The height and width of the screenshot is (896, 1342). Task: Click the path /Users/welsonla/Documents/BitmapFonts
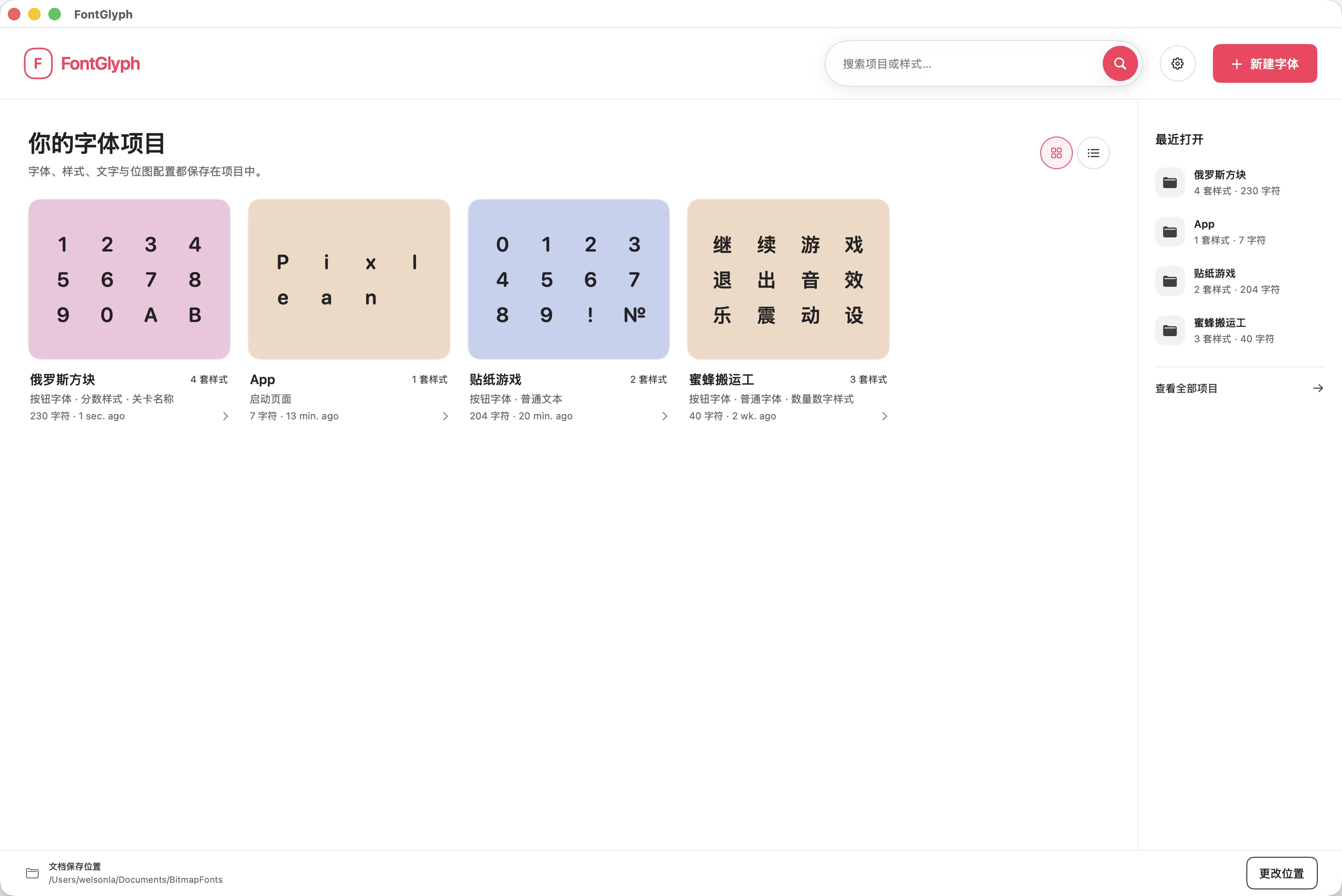click(x=135, y=880)
